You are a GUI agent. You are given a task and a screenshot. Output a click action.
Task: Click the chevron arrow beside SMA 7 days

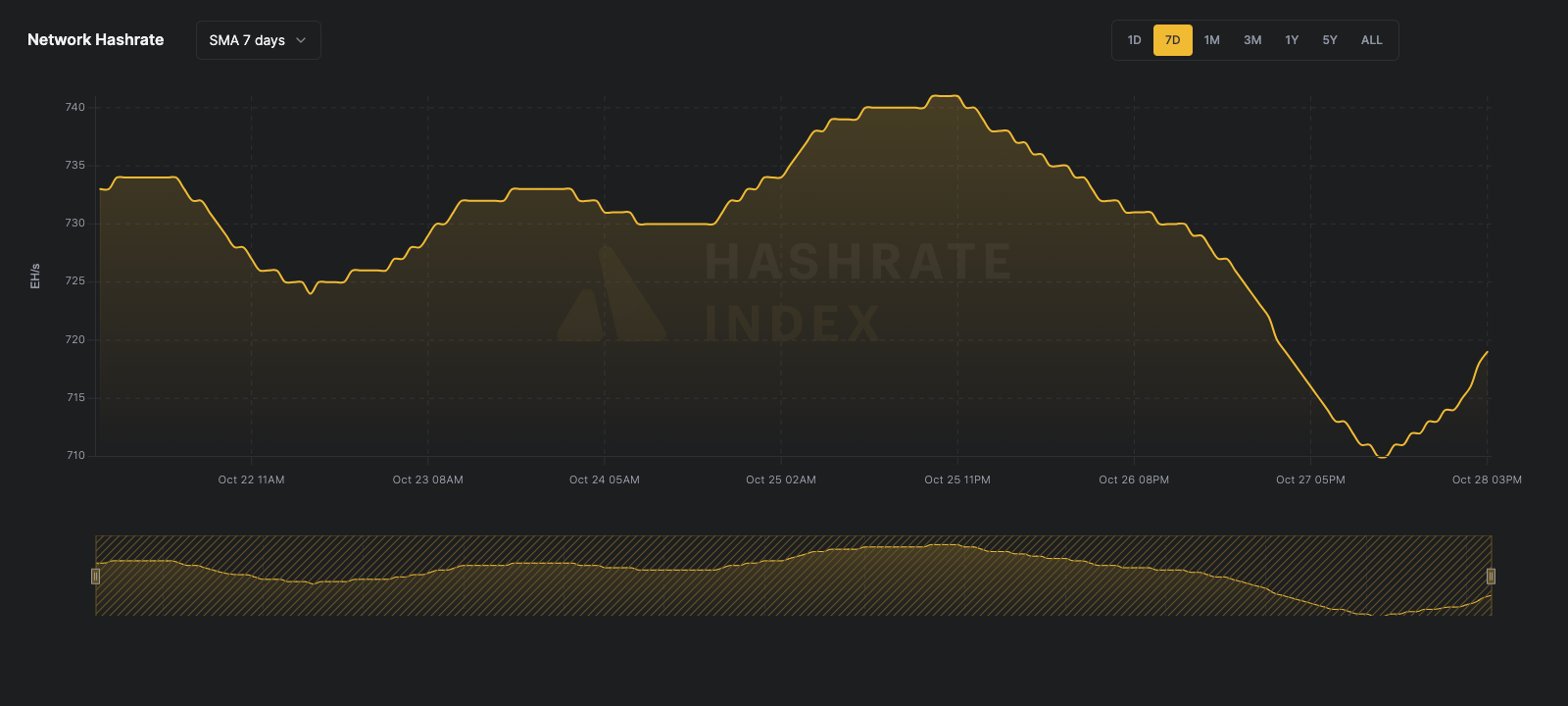301,40
